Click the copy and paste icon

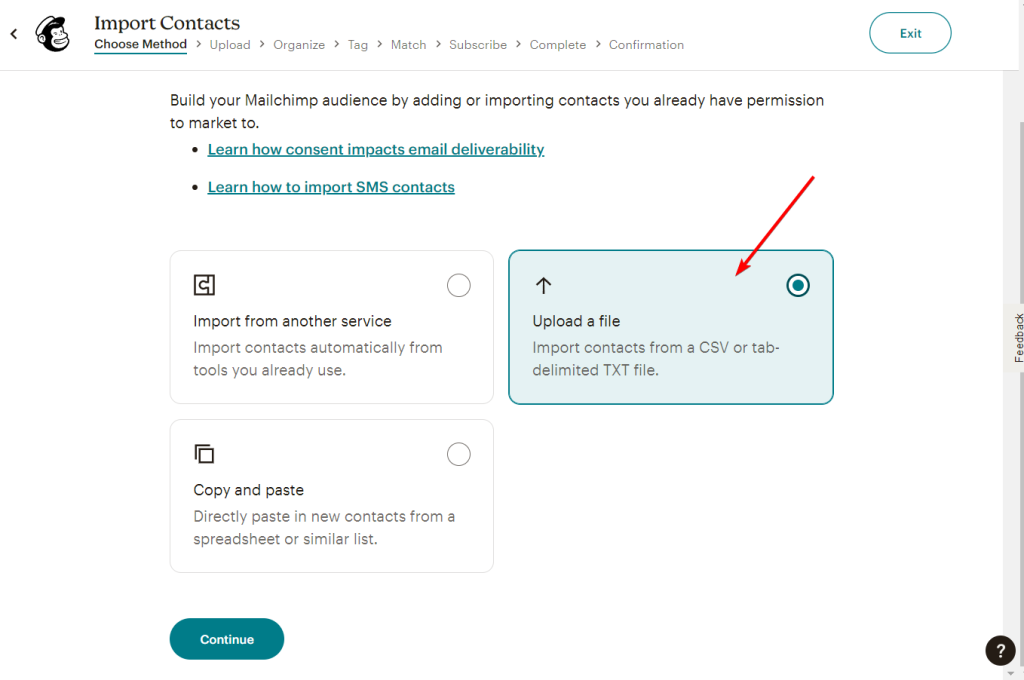204,453
